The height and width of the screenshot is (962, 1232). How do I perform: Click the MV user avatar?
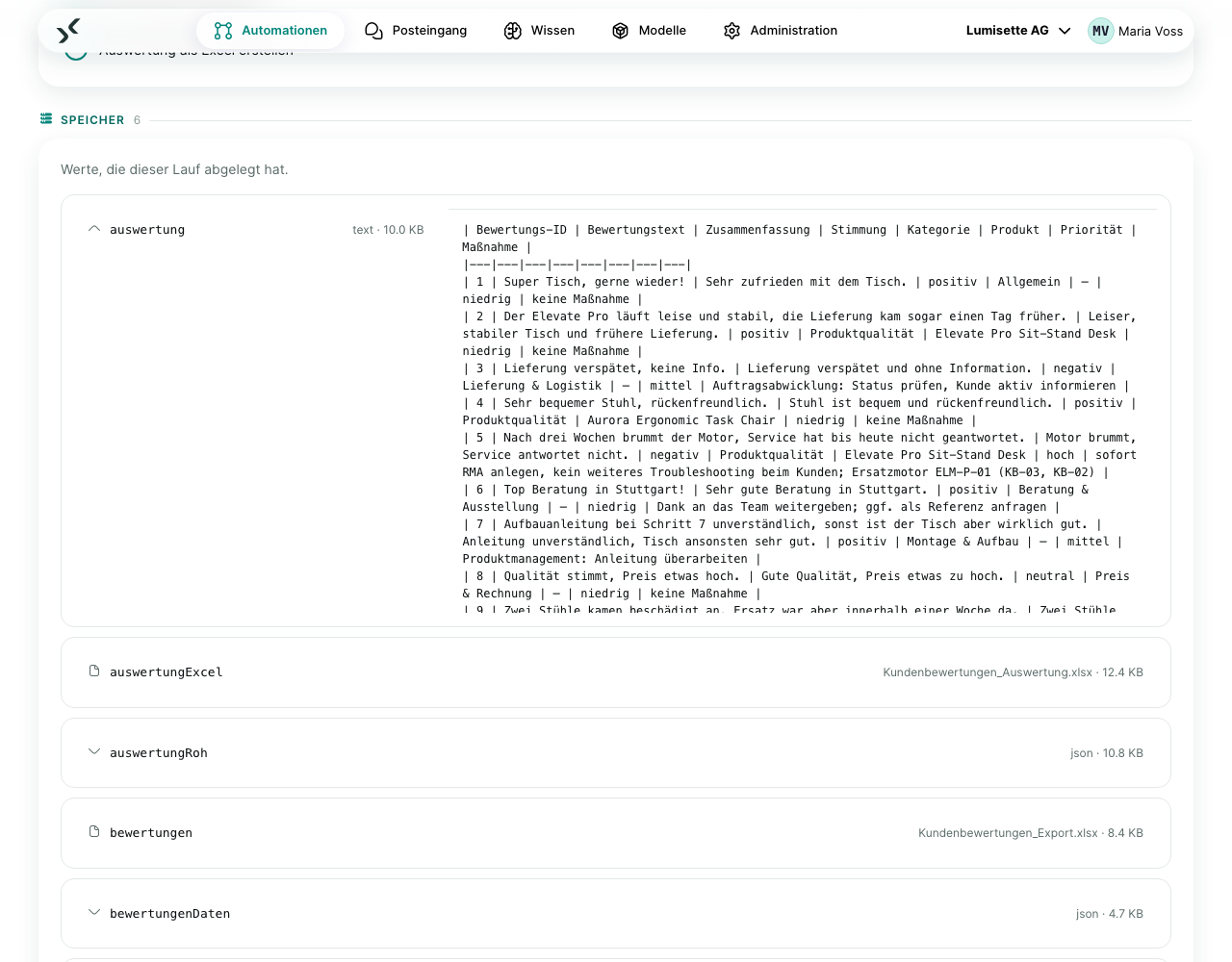[x=1100, y=31]
